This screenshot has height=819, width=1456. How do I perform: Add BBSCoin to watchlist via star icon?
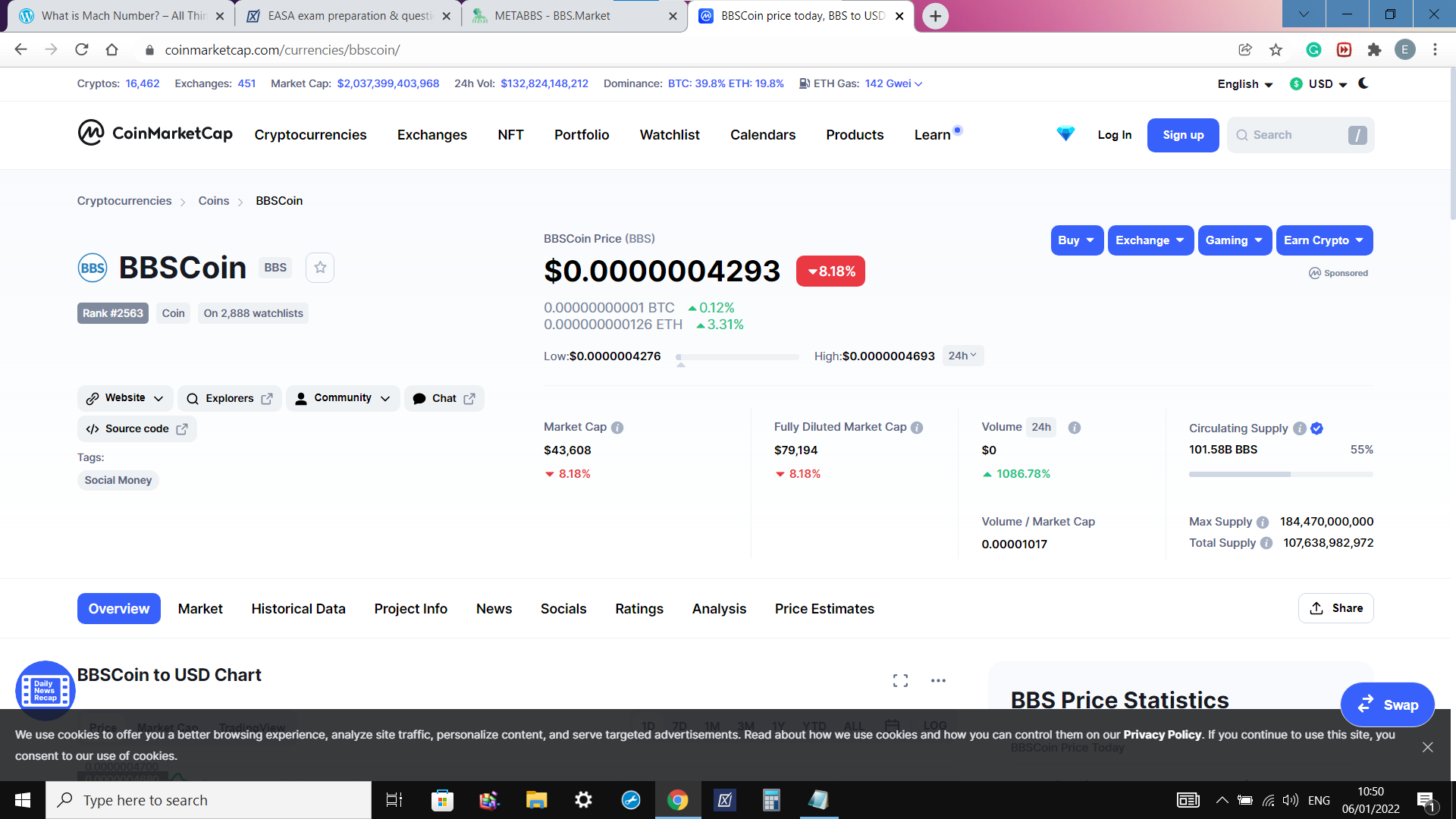320,268
